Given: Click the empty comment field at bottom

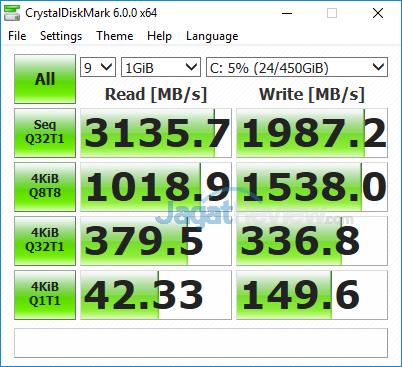Looking at the screenshot, I should coord(201,343).
